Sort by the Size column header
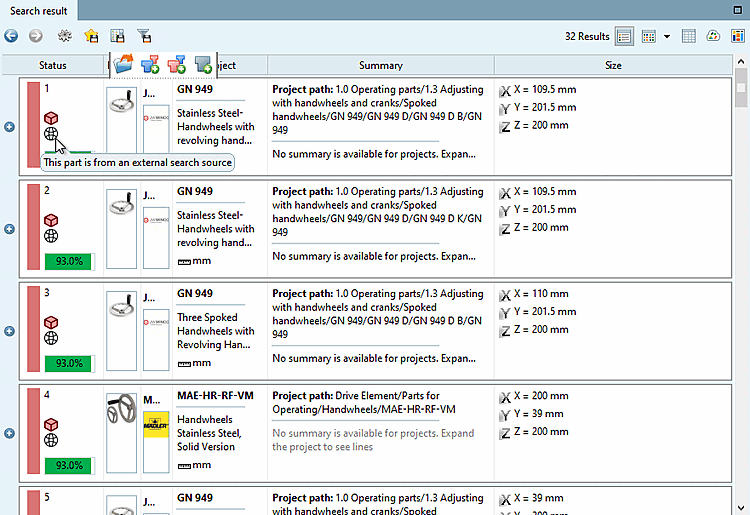Viewport: 750px width, 515px height. pyautogui.click(x=612, y=65)
